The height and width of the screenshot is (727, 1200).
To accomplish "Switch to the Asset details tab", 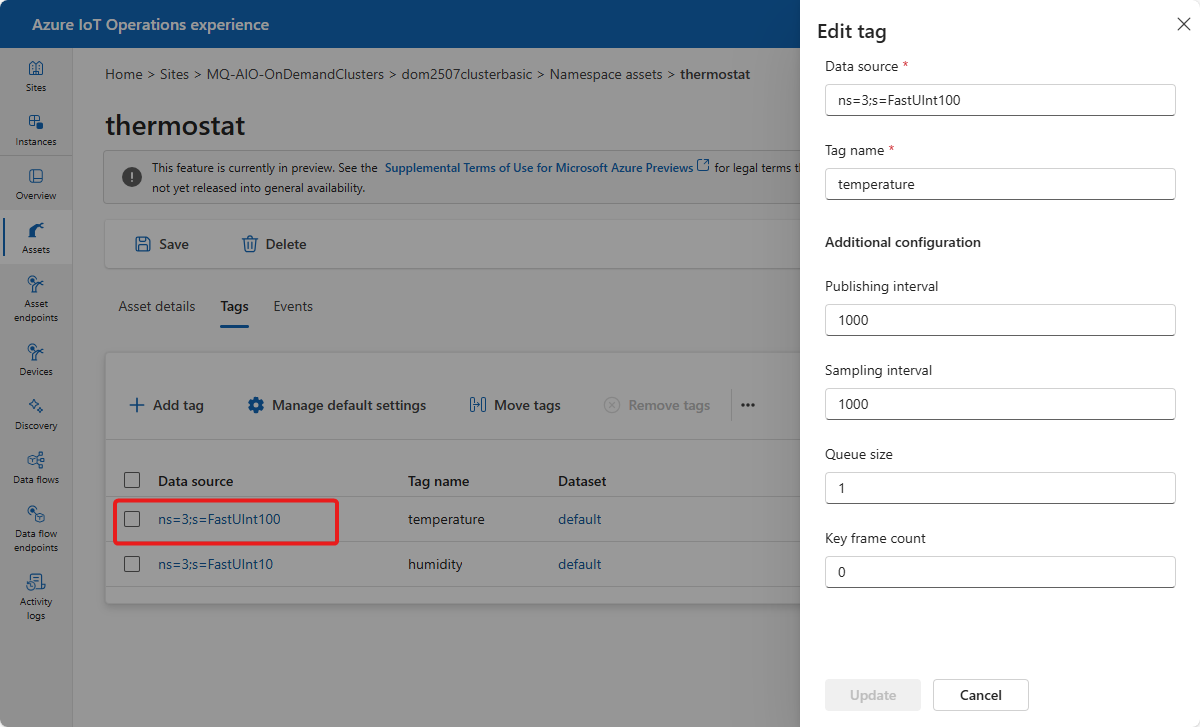I will click(x=157, y=306).
